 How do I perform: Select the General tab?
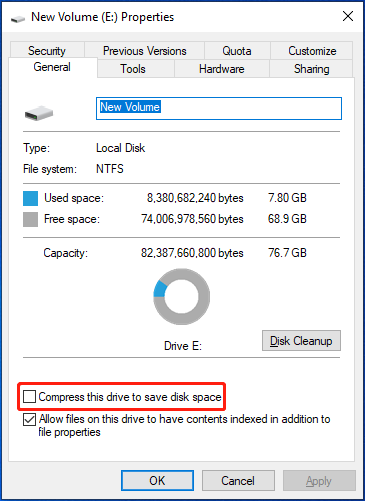[53, 67]
